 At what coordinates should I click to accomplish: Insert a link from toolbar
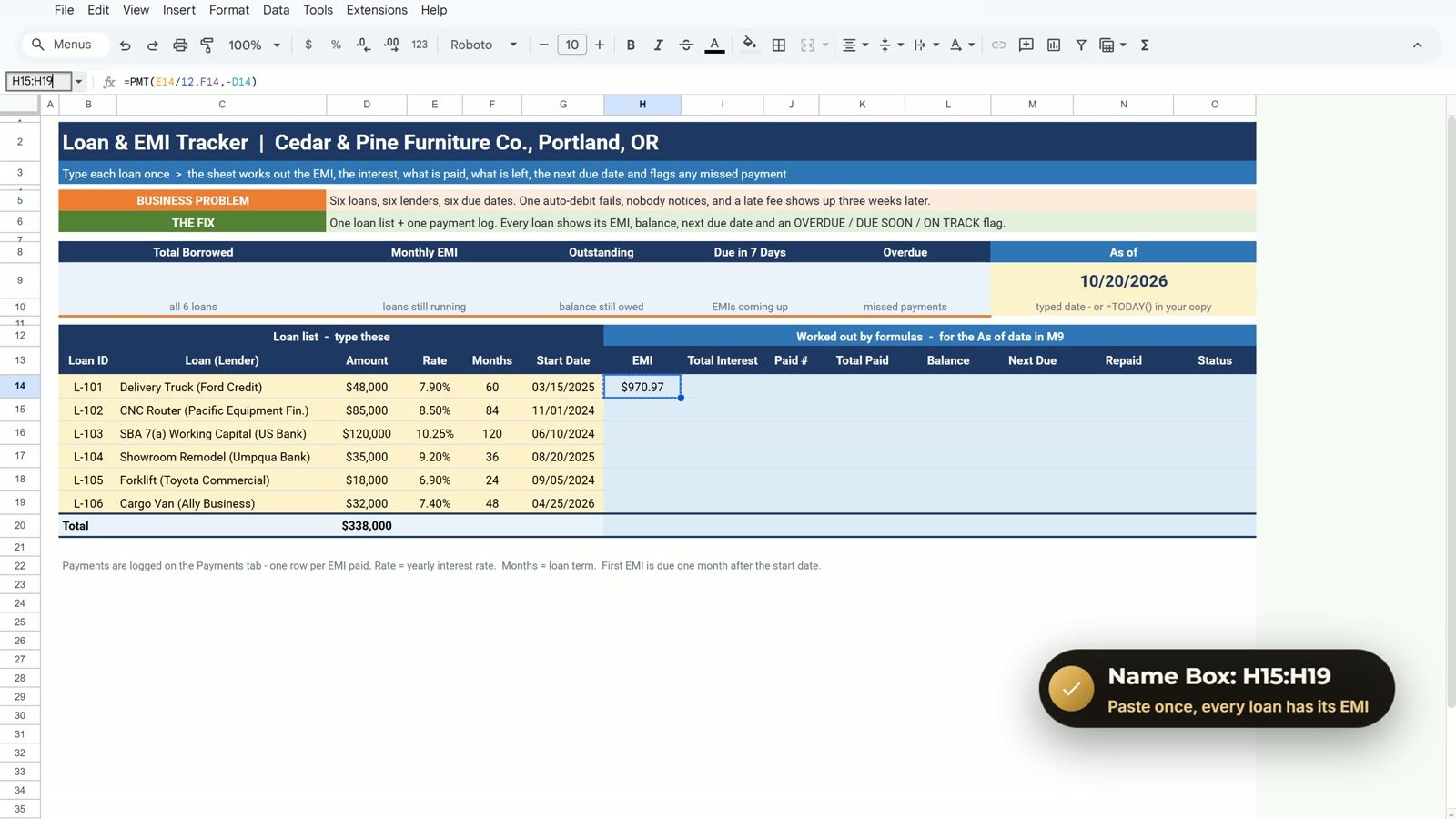click(998, 45)
